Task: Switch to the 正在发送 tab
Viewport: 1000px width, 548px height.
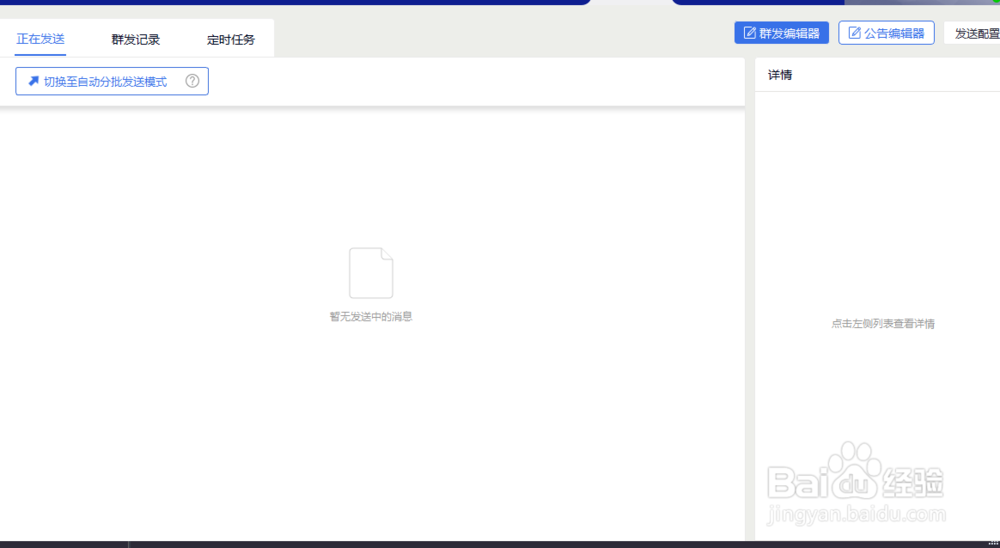Action: pos(40,39)
